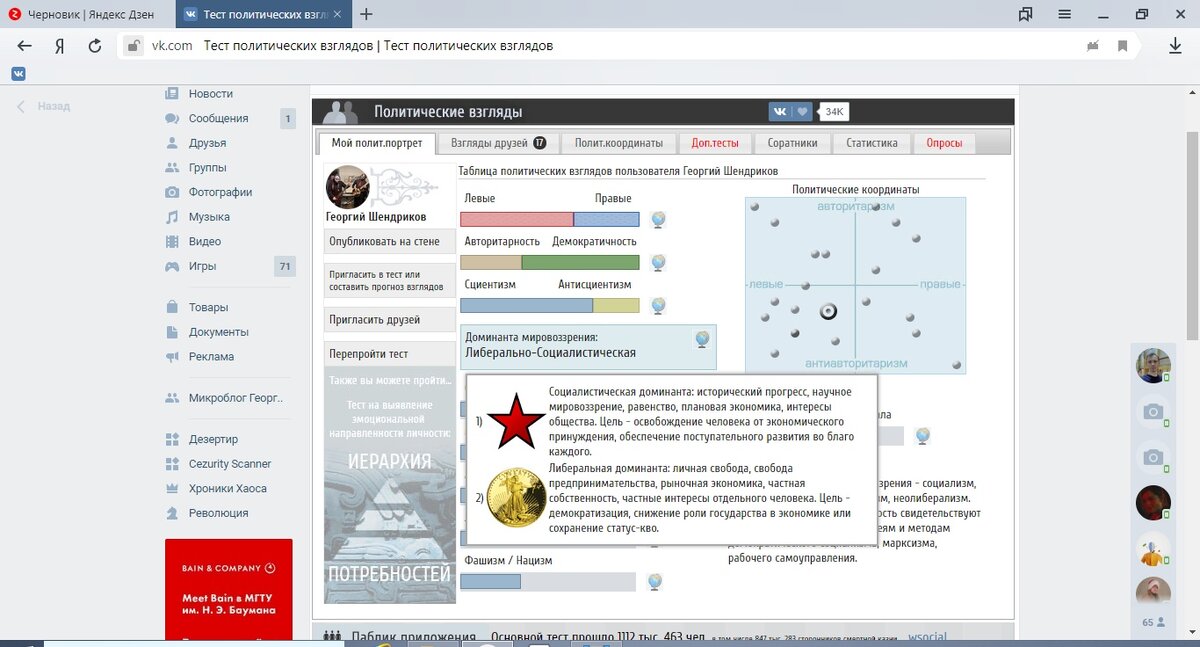The width and height of the screenshot is (1200, 647).
Task: Open Взгляды друзей tab
Action: [x=498, y=143]
